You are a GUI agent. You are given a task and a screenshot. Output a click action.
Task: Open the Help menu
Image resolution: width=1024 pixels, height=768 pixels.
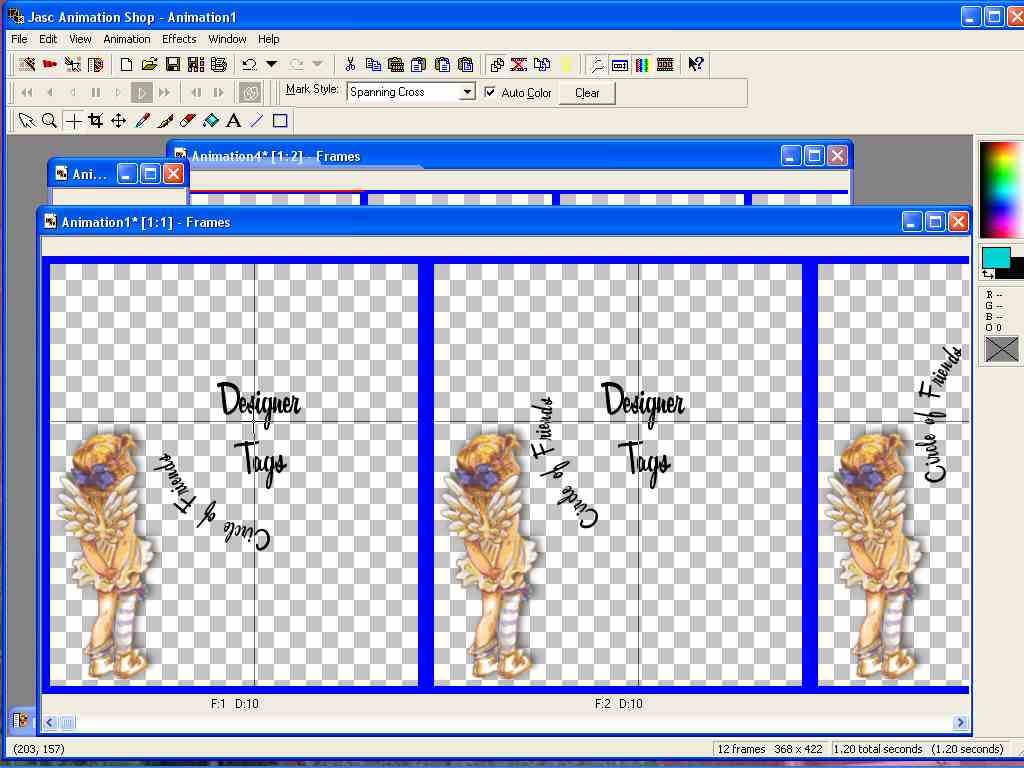268,39
